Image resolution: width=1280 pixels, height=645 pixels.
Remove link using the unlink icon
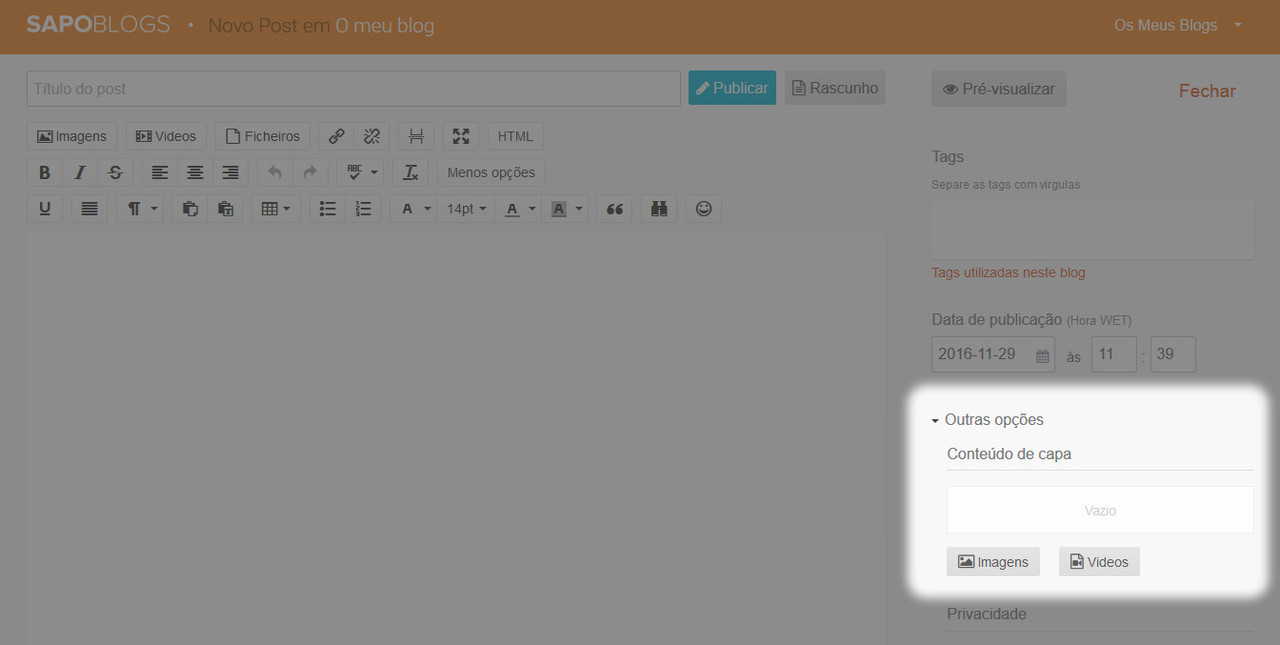point(371,137)
